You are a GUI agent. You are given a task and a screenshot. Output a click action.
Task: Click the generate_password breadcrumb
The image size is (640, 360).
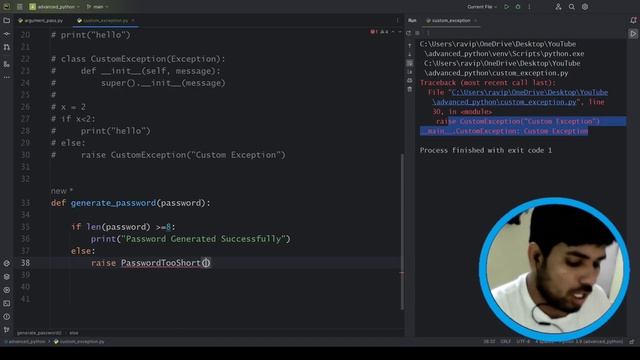pos(39,333)
